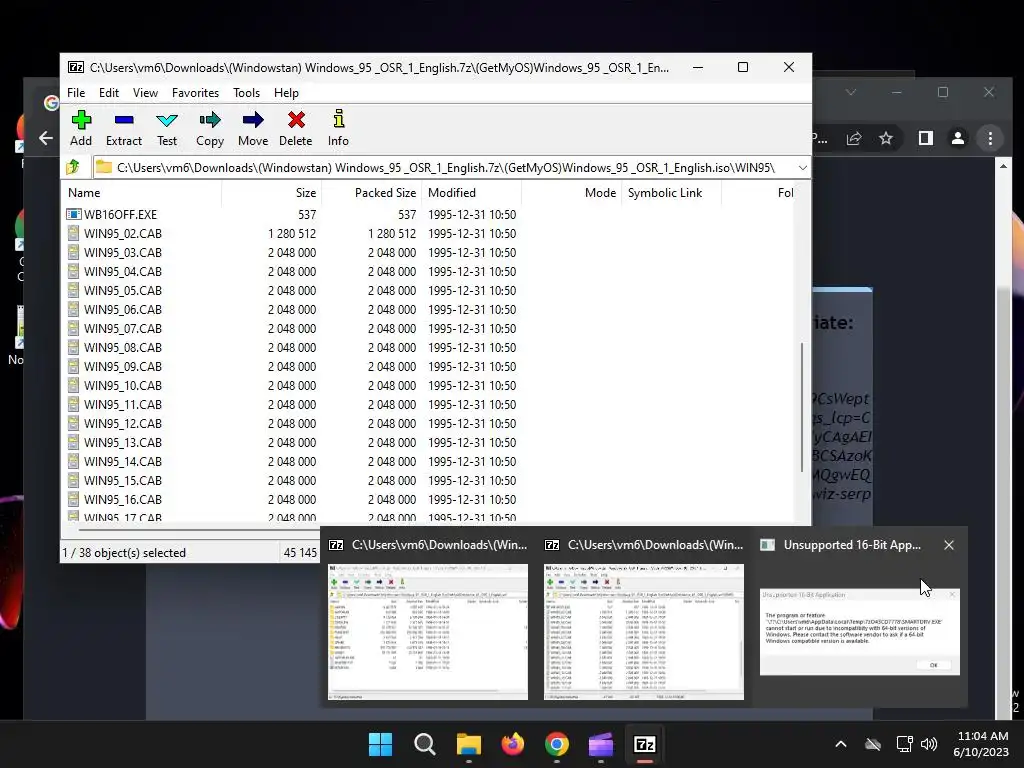Open the File menu

[x=76, y=93]
